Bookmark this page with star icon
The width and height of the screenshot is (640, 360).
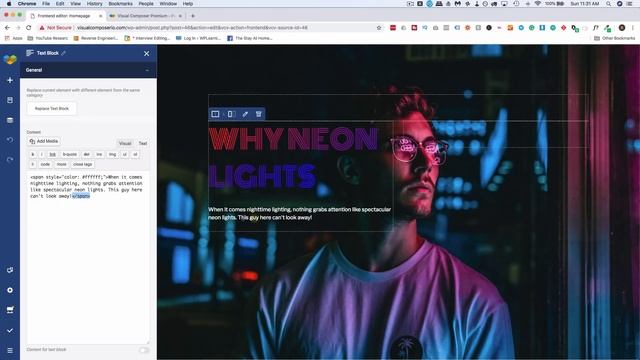(379, 28)
